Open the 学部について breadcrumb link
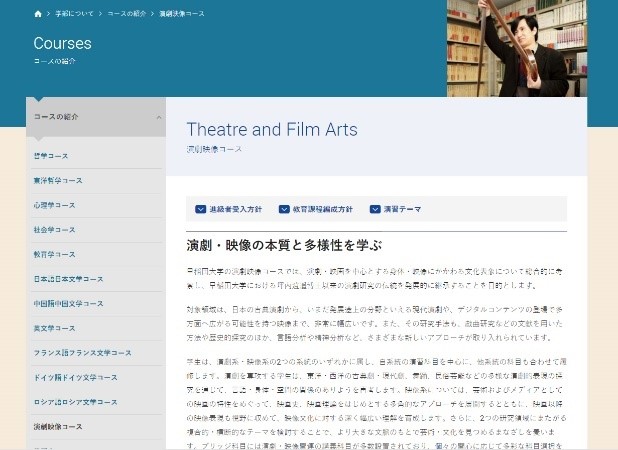Screen dimensions: 618x450 tap(74, 14)
